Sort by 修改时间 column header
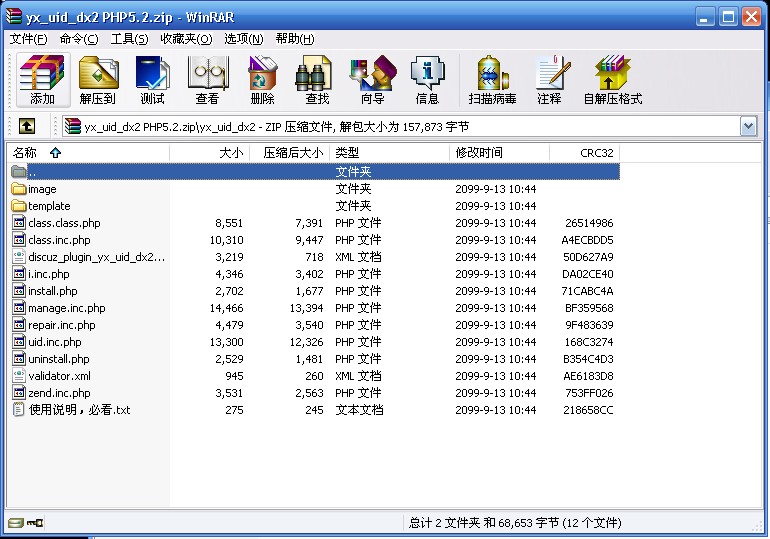Viewport: 770px width, 539px height. (499, 153)
